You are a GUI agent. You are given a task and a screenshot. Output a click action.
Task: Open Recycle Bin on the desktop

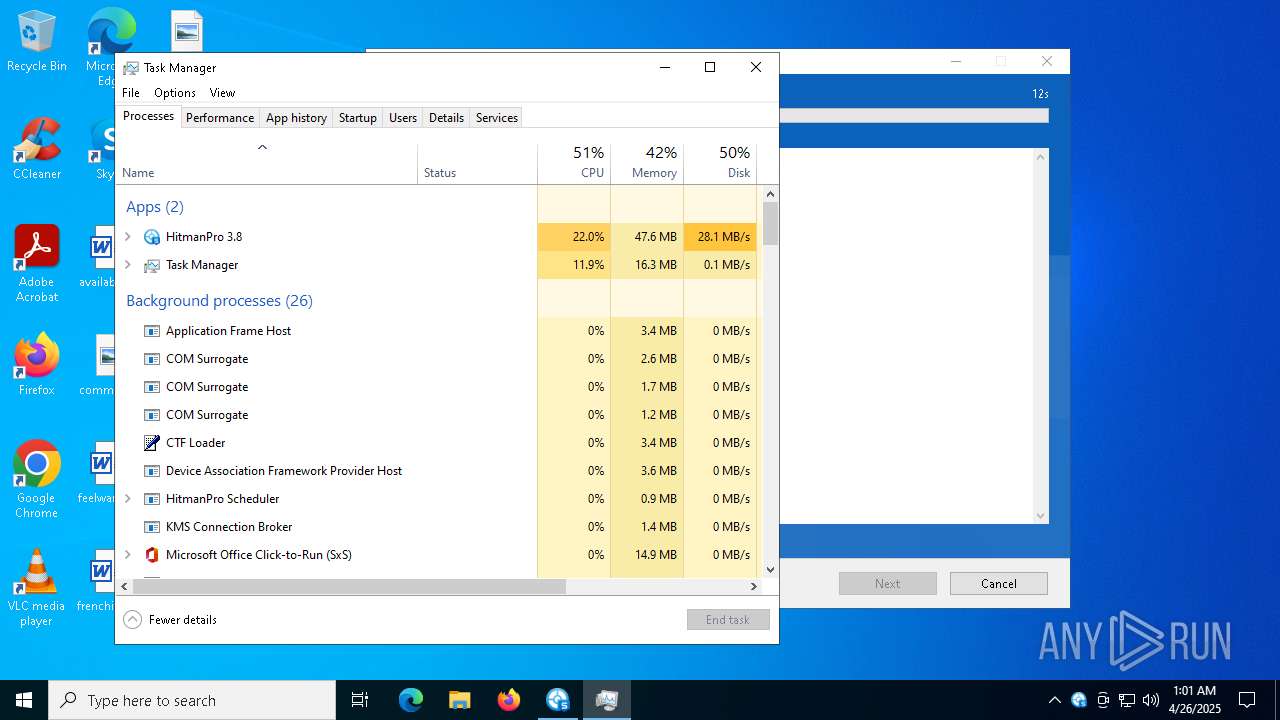click(37, 41)
